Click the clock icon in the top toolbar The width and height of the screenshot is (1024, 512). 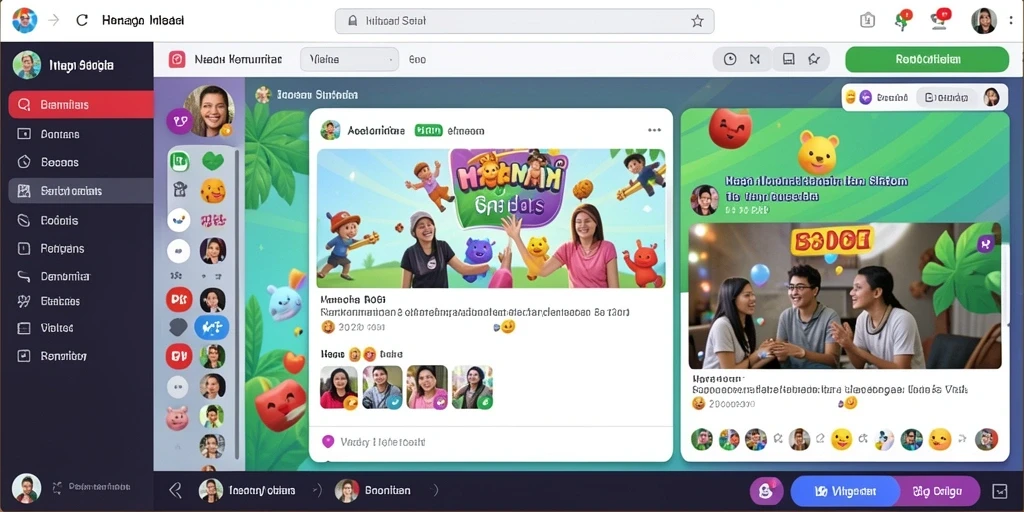coord(730,59)
